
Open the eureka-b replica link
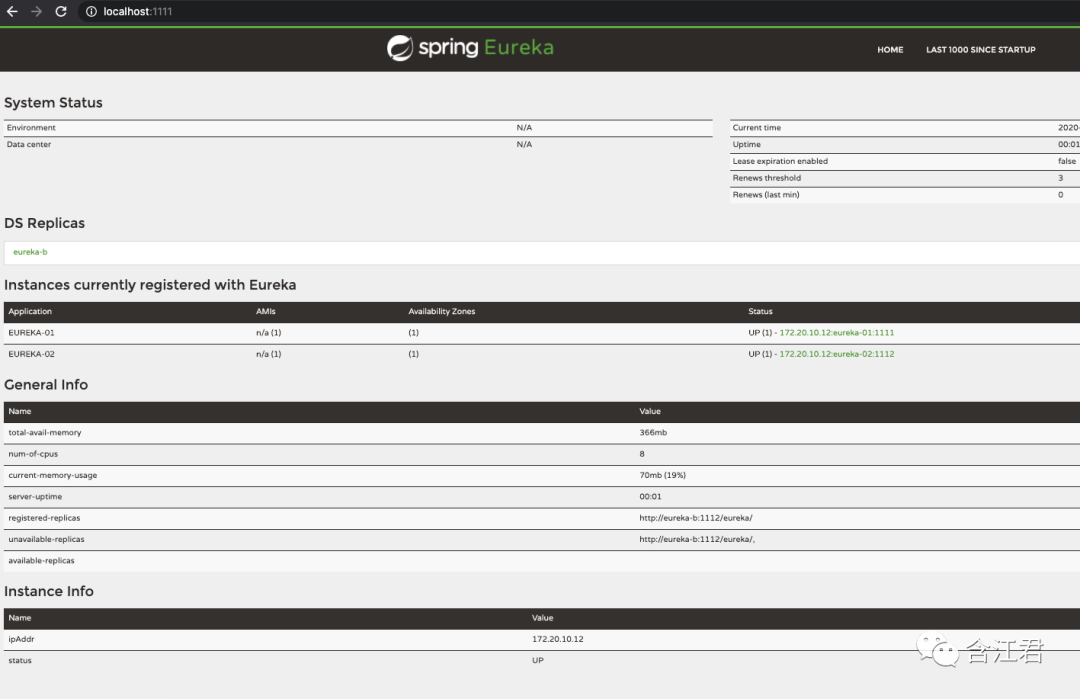click(x=30, y=252)
